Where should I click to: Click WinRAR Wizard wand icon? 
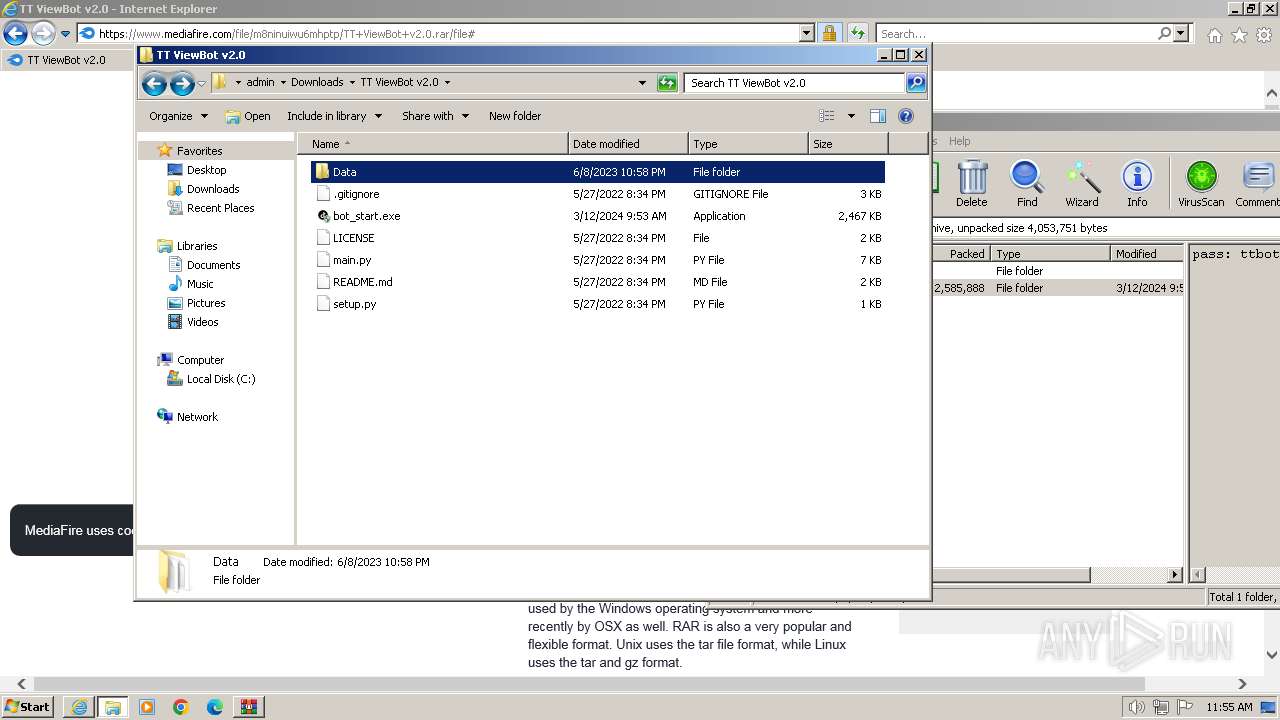tap(1082, 184)
